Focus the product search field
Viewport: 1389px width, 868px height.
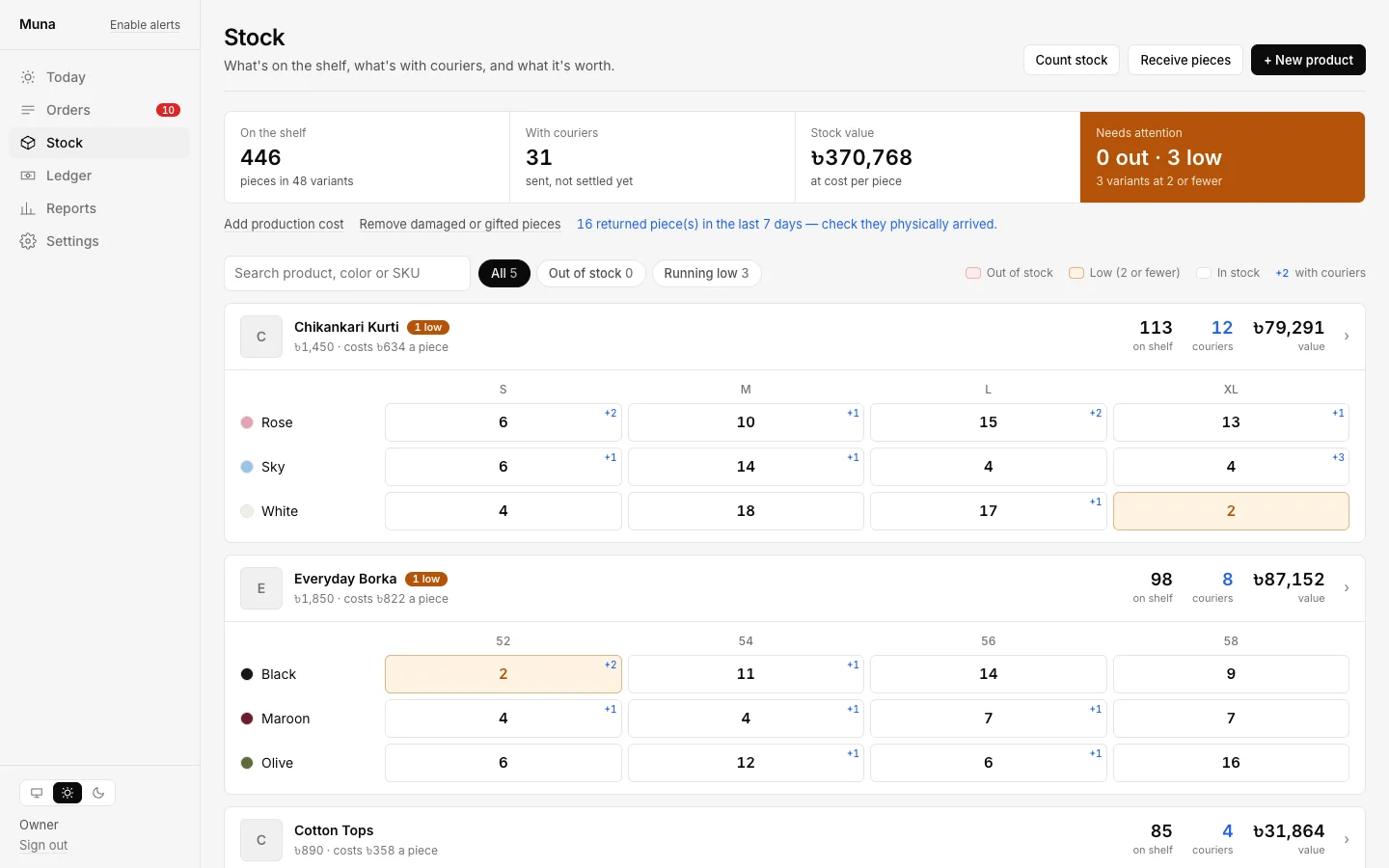(x=347, y=273)
